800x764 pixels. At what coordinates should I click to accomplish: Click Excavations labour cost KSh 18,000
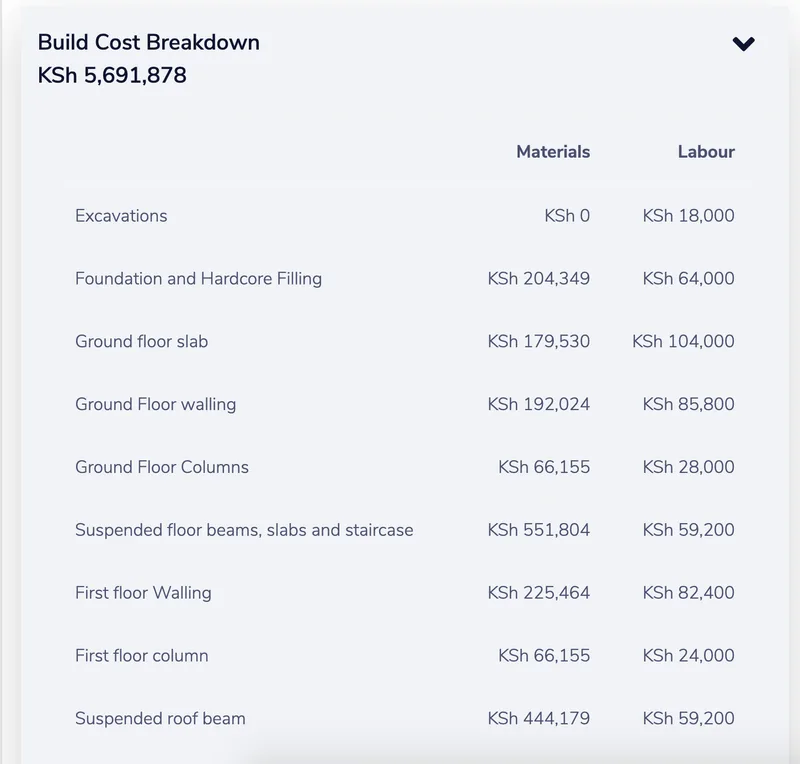coord(688,216)
